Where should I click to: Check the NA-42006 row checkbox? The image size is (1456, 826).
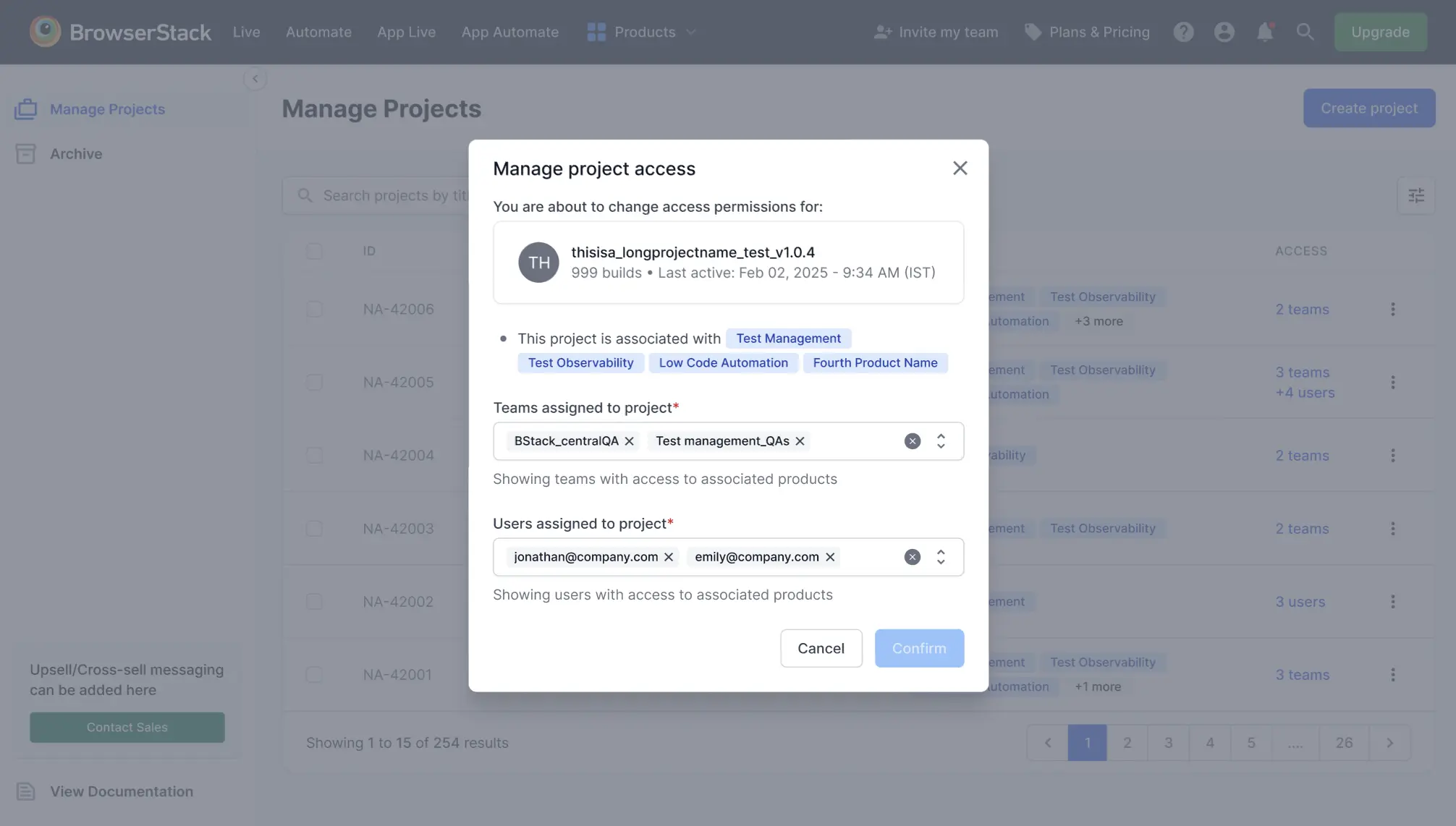314,310
